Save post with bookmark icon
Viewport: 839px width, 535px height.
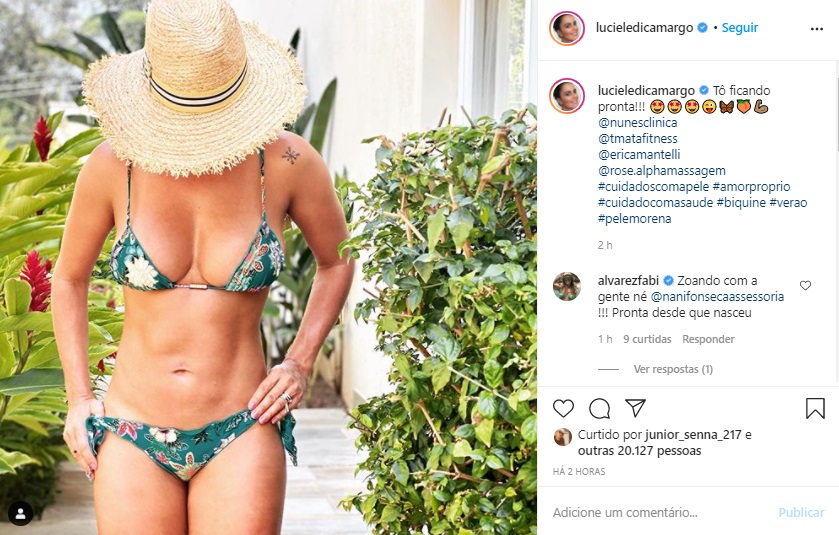tap(815, 408)
